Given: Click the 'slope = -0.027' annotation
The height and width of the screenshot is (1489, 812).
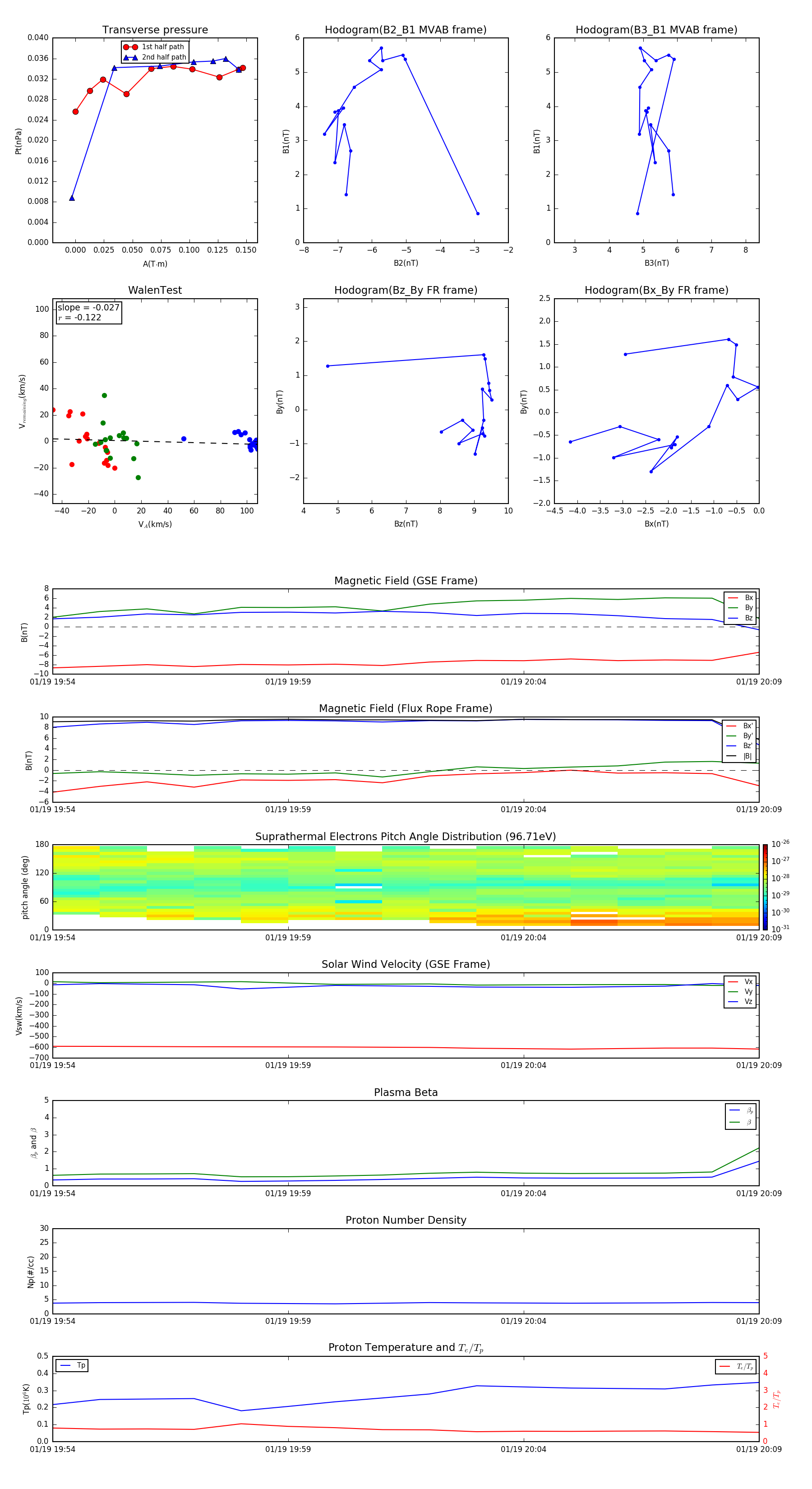Looking at the screenshot, I should [88, 308].
